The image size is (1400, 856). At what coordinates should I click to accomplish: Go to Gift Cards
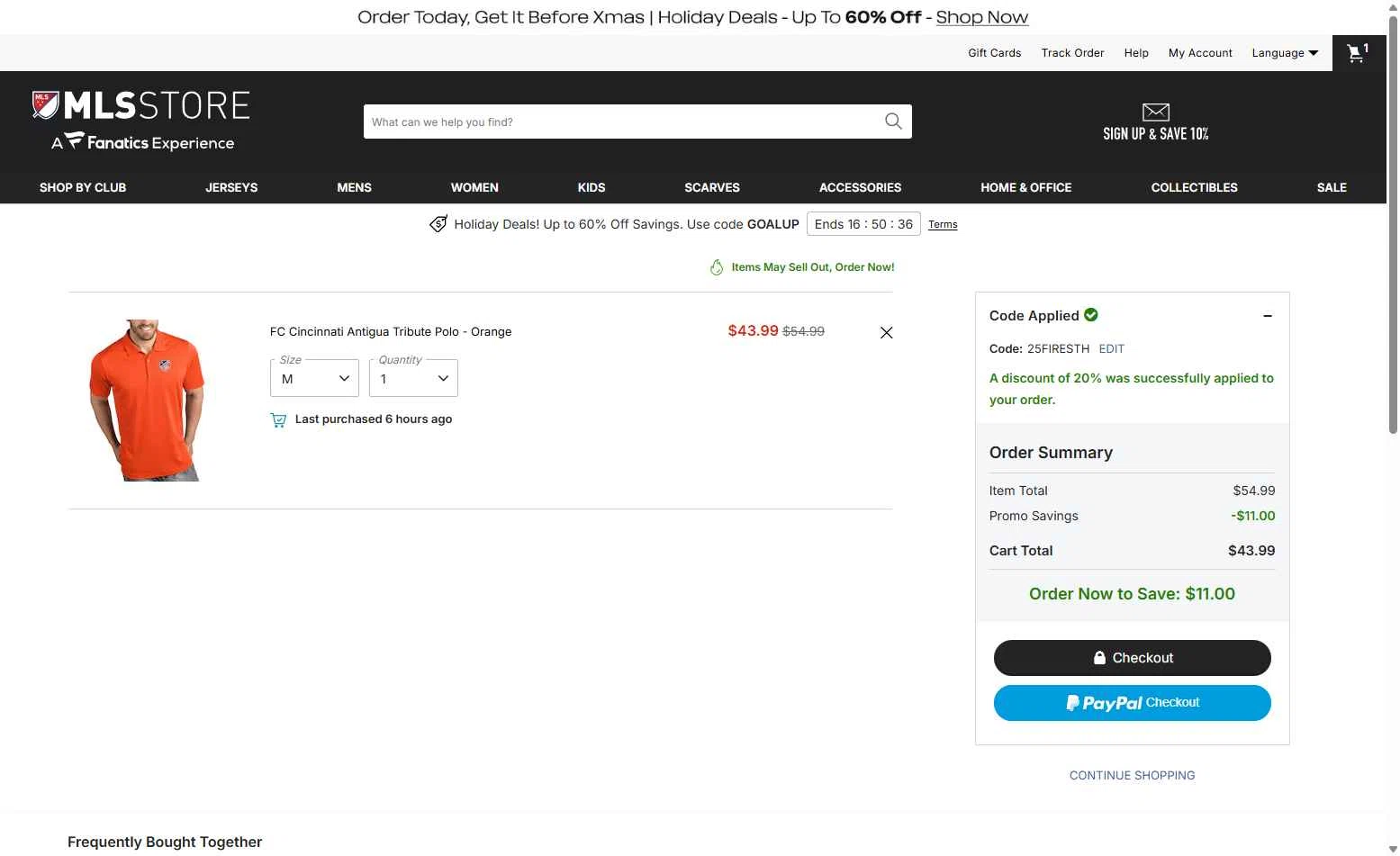tap(995, 53)
